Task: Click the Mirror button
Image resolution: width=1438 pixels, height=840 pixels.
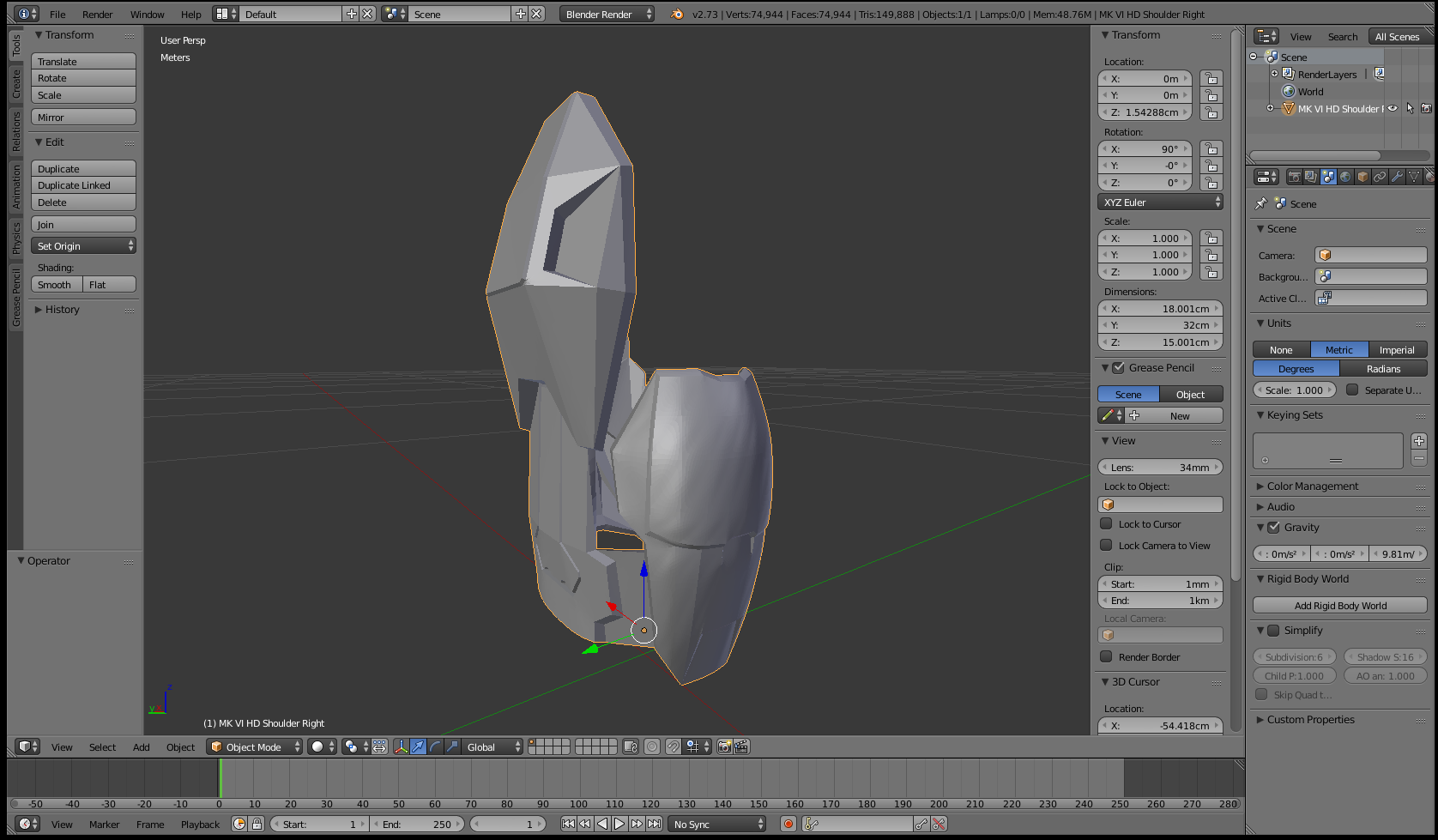Action: 83,118
